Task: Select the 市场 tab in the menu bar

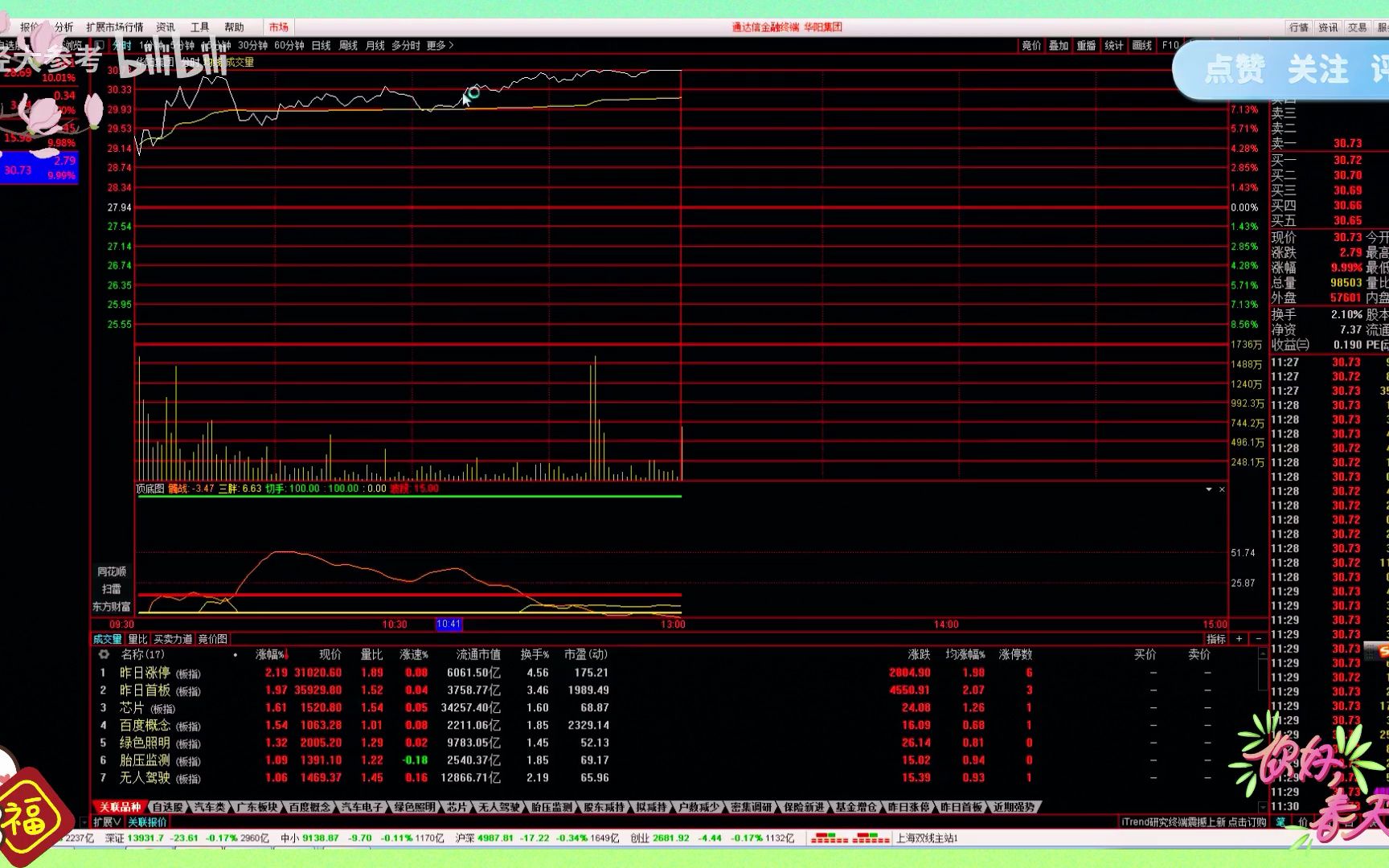Action: tap(279, 27)
